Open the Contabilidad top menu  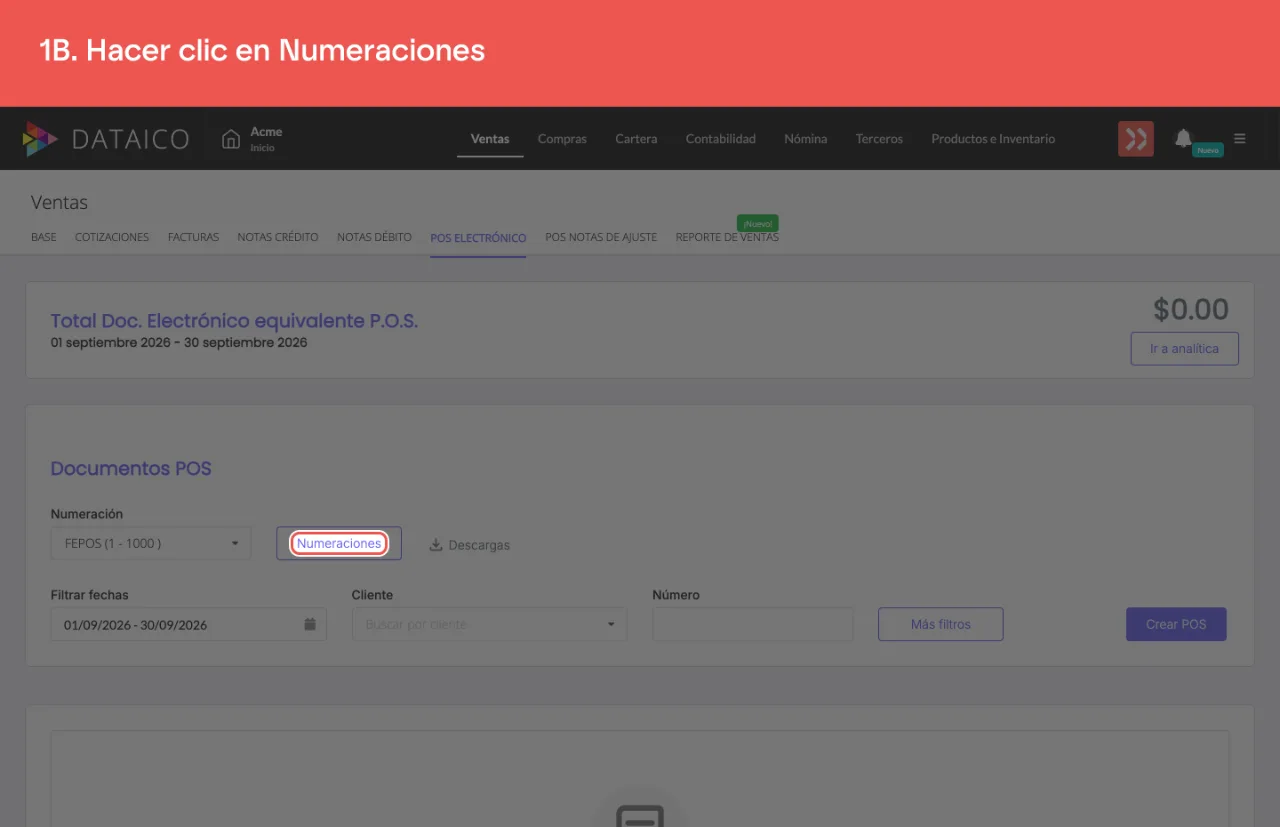[721, 139]
